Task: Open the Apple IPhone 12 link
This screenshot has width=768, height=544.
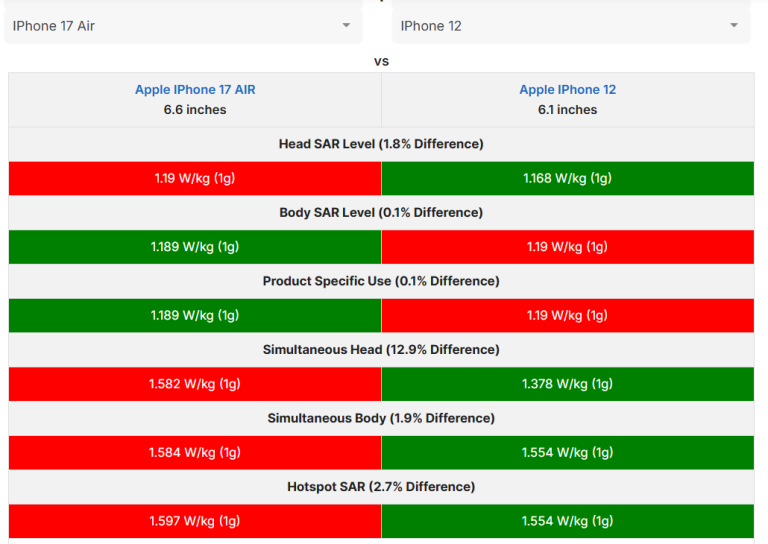Action: [567, 90]
